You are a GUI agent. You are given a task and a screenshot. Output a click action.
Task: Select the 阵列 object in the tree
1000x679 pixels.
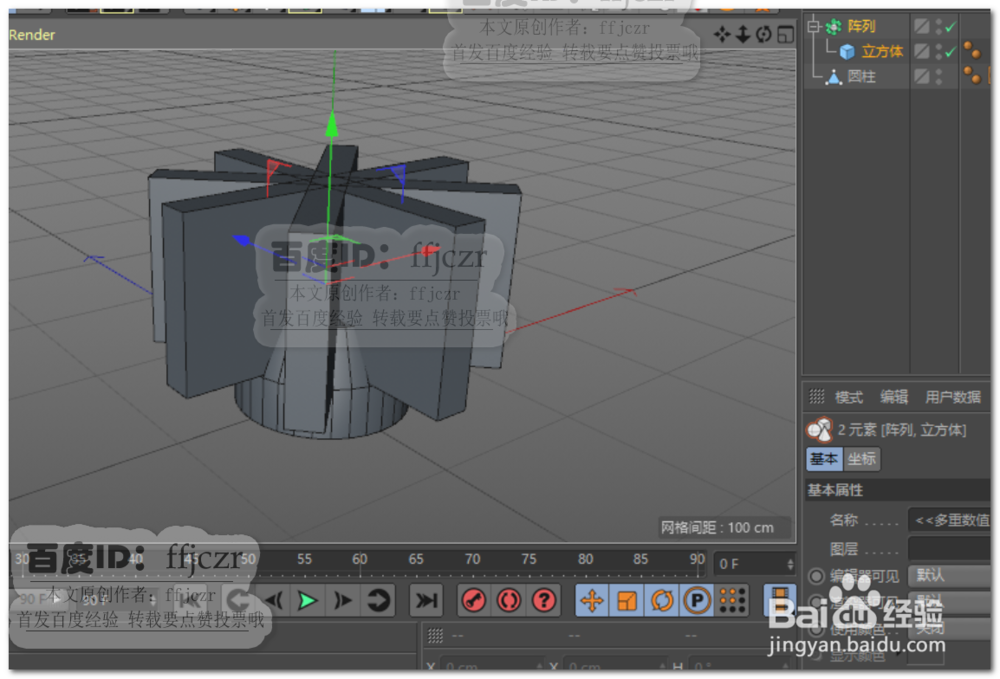pos(861,27)
